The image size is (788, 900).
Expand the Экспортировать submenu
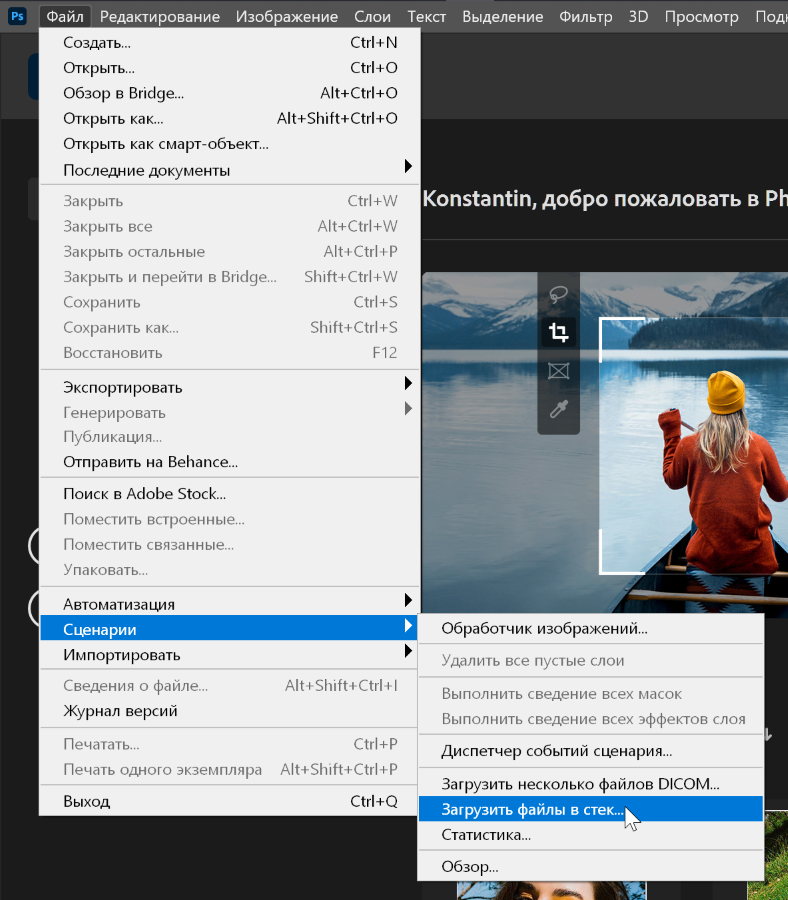tap(230, 387)
